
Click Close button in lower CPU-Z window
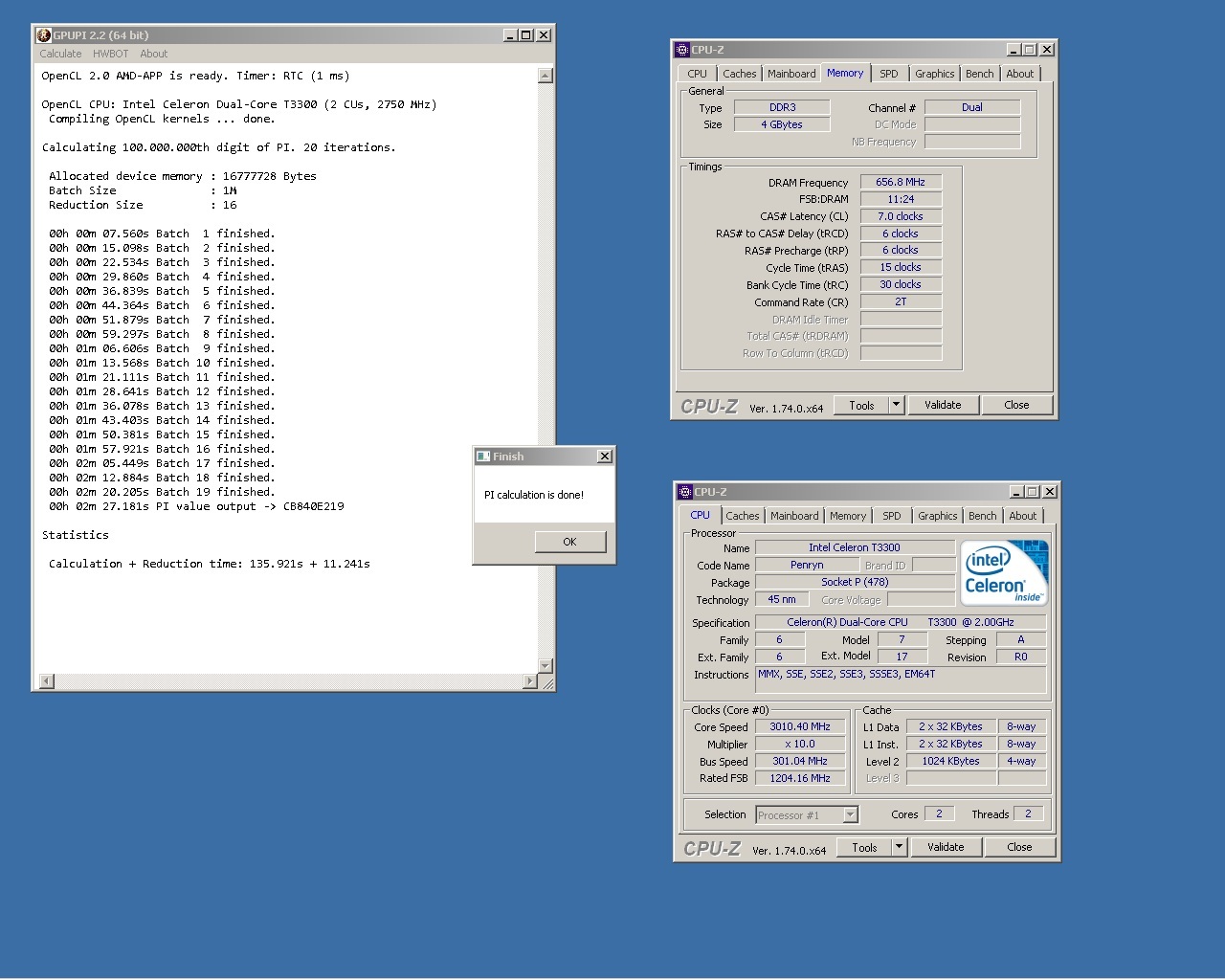pos(1019,847)
